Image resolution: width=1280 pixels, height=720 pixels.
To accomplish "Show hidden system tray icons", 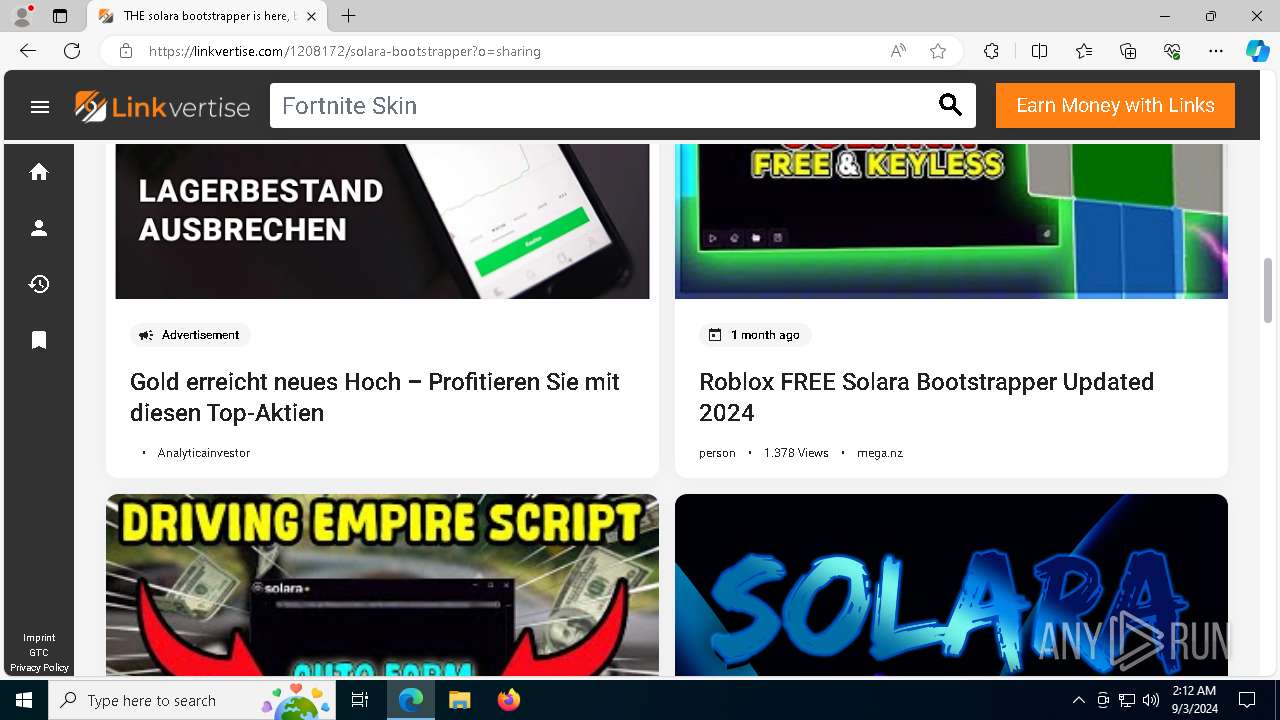I will click(1078, 700).
